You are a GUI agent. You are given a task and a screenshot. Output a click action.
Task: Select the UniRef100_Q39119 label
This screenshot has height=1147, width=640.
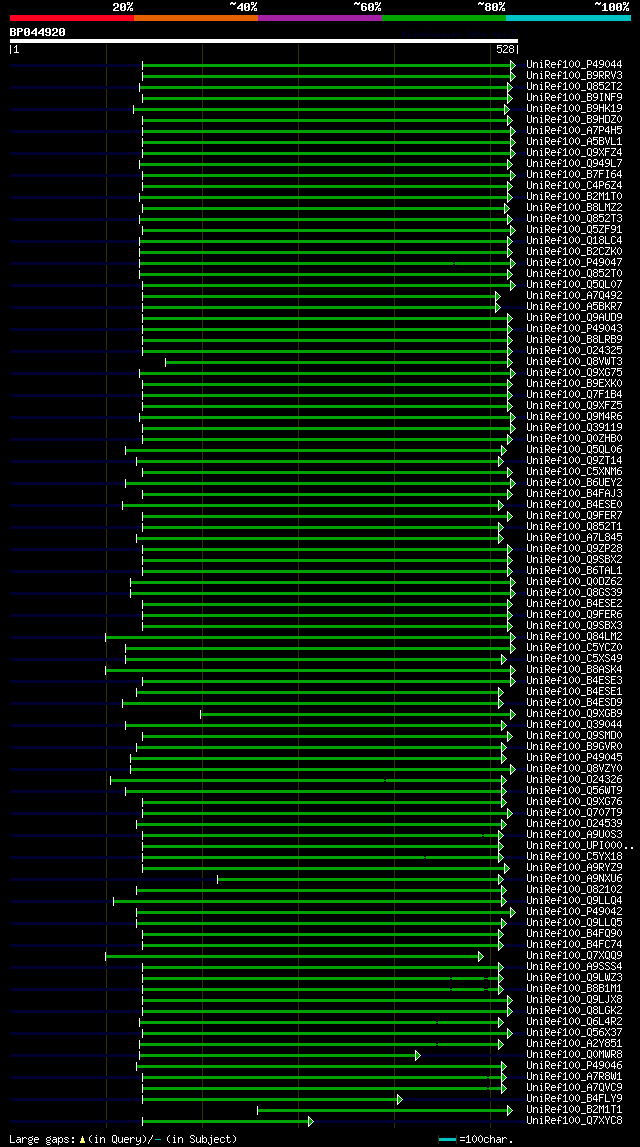pyautogui.click(x=574, y=428)
